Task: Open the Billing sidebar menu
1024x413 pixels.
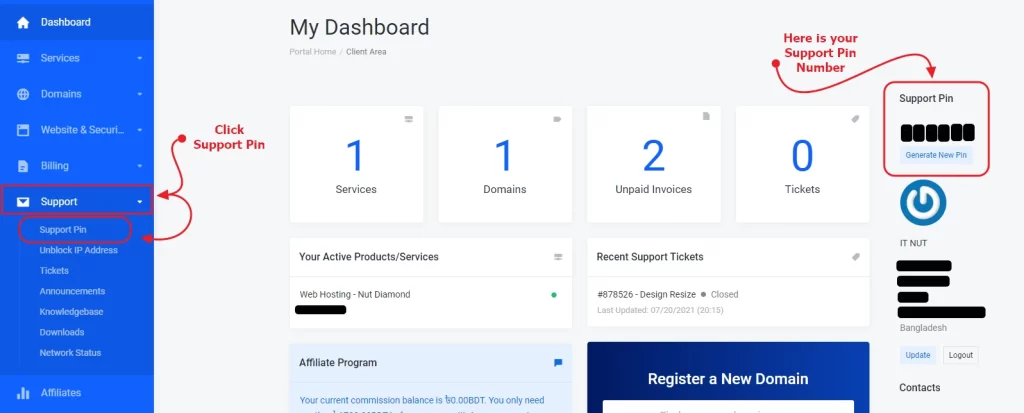Action: 77,166
